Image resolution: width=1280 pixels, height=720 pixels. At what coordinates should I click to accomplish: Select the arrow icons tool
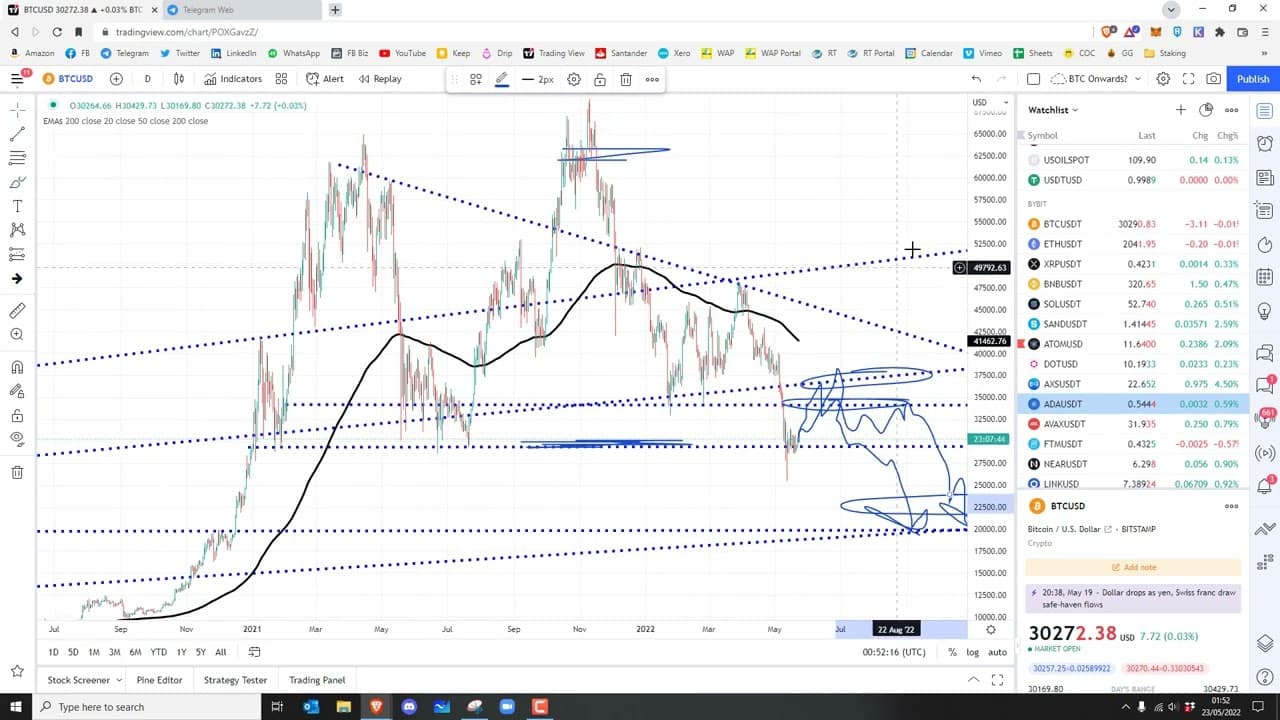coord(17,278)
